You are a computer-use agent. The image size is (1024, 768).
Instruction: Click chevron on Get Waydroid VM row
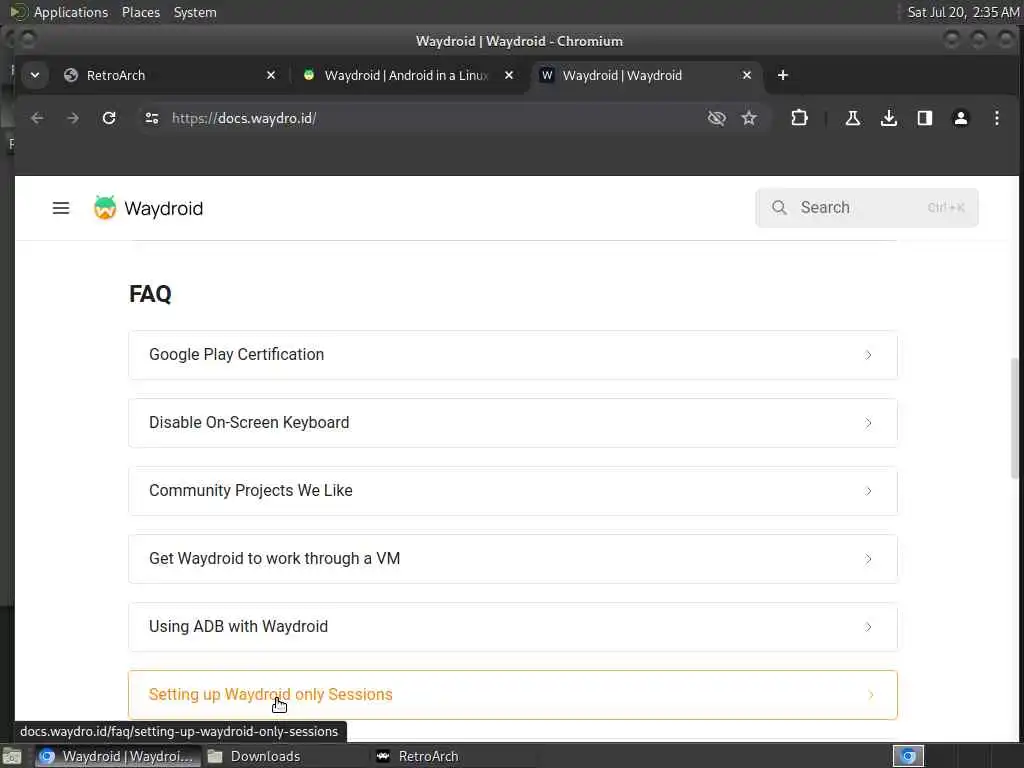[868, 558]
